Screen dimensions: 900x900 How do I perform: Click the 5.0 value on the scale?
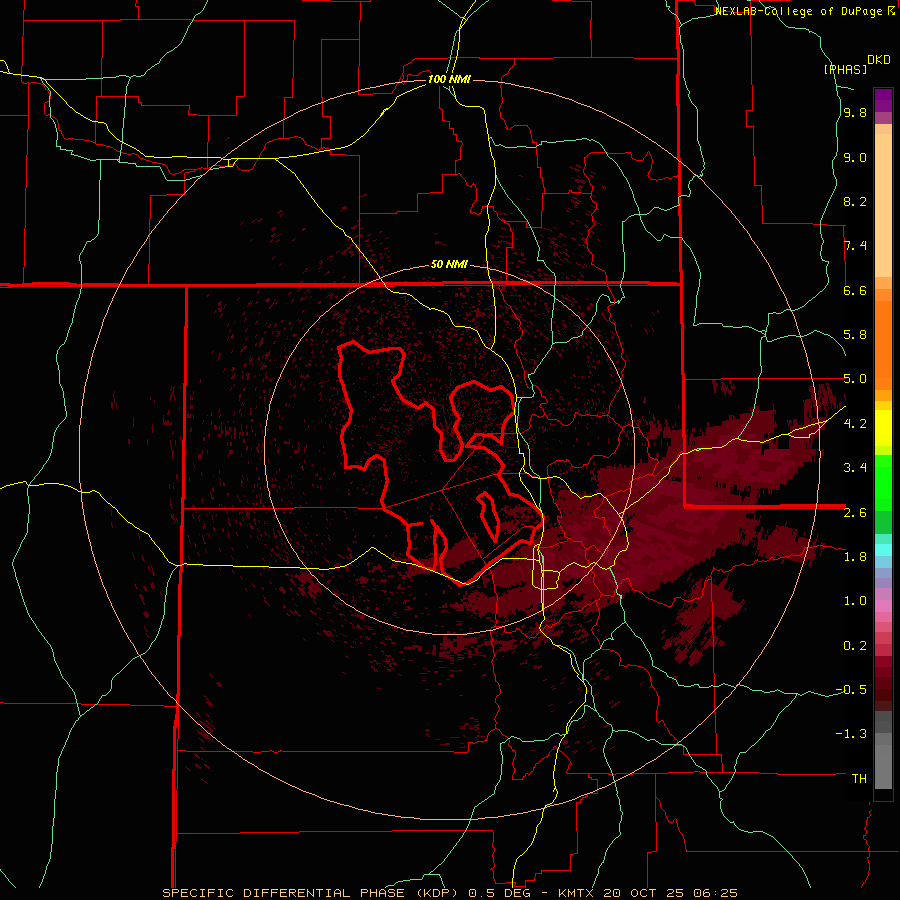tap(855, 379)
